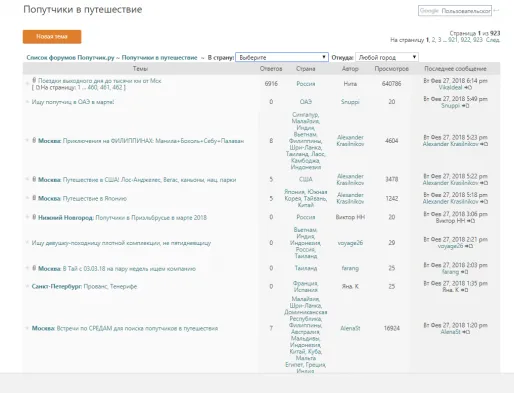
Task: Click the Санкт-Петербург city link
Action: pyautogui.click(x=56, y=287)
